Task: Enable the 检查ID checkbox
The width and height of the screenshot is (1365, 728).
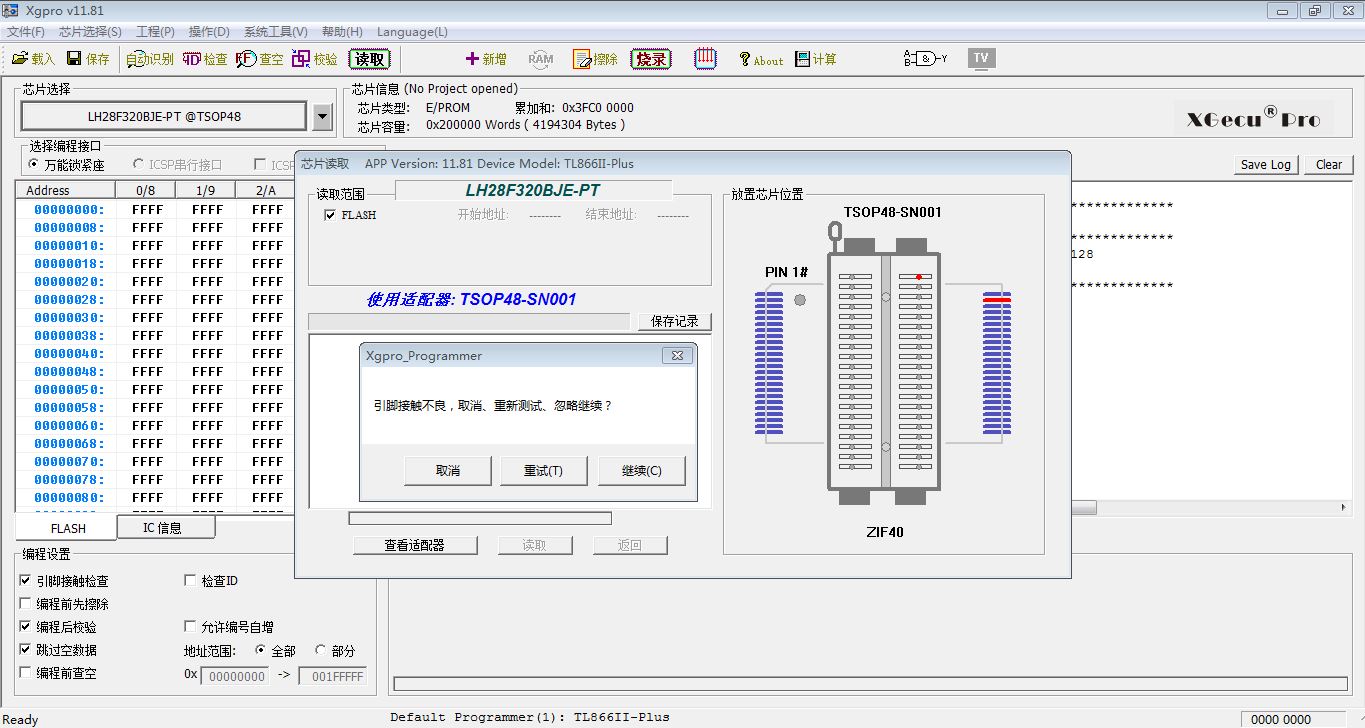Action: [x=191, y=581]
